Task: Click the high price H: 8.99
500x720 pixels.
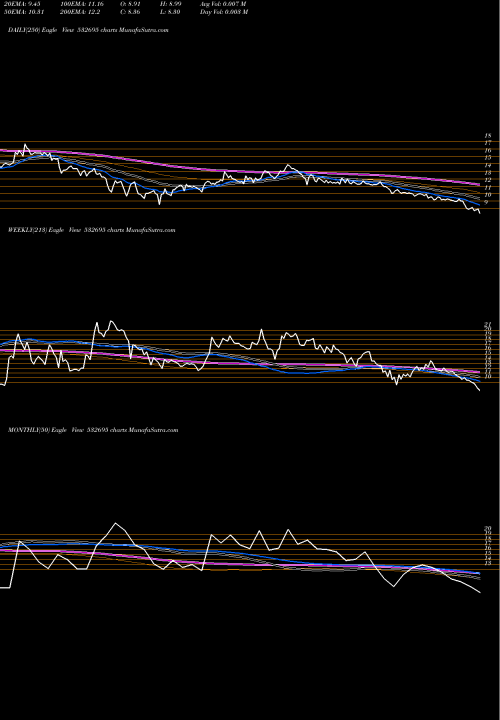Action: coord(170,4)
